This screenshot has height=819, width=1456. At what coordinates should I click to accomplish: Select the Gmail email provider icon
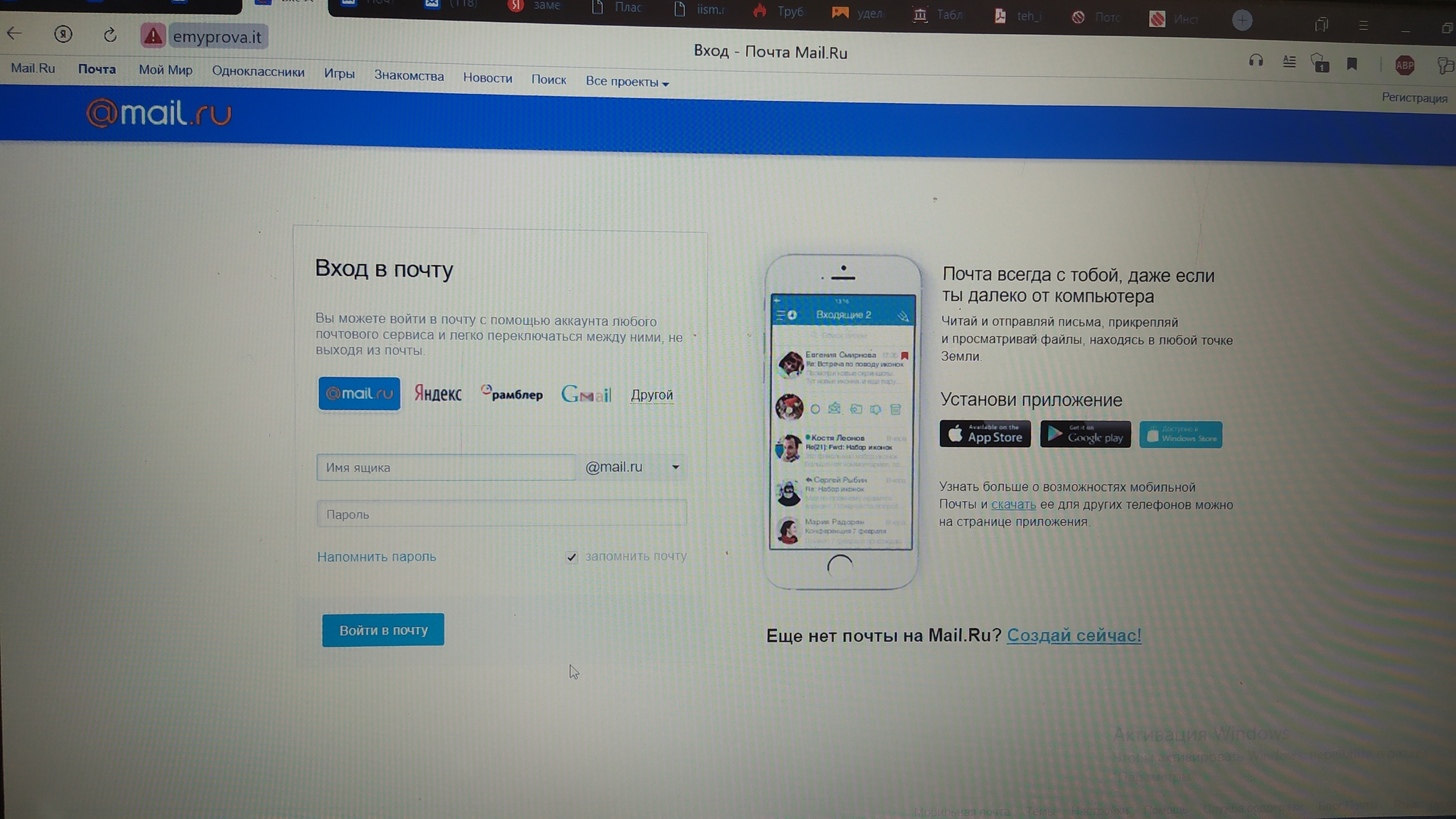click(585, 393)
